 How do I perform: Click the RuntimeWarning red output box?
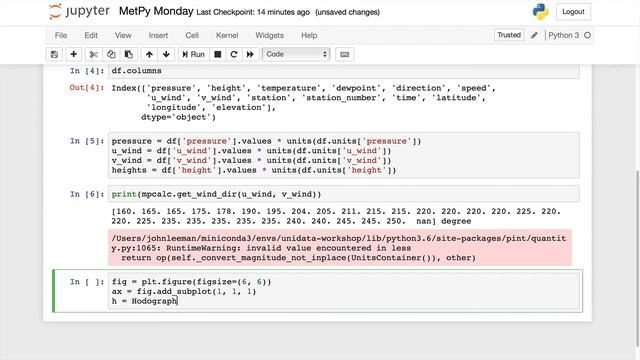340,248
